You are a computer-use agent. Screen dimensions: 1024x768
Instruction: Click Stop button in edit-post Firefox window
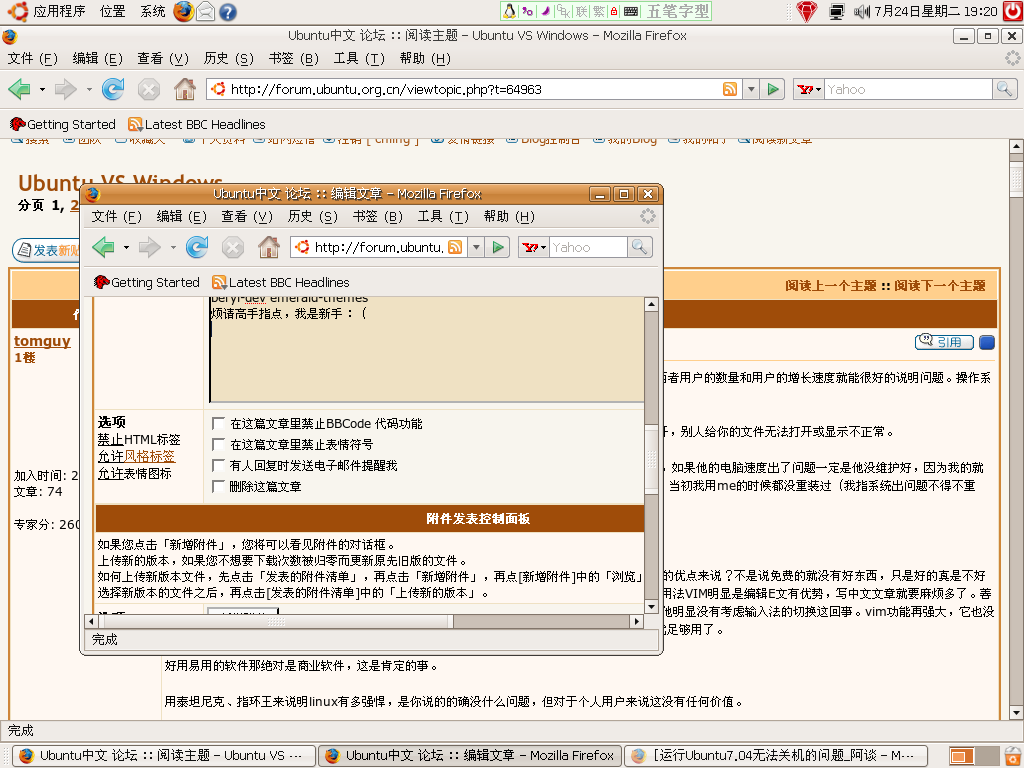click(x=232, y=248)
